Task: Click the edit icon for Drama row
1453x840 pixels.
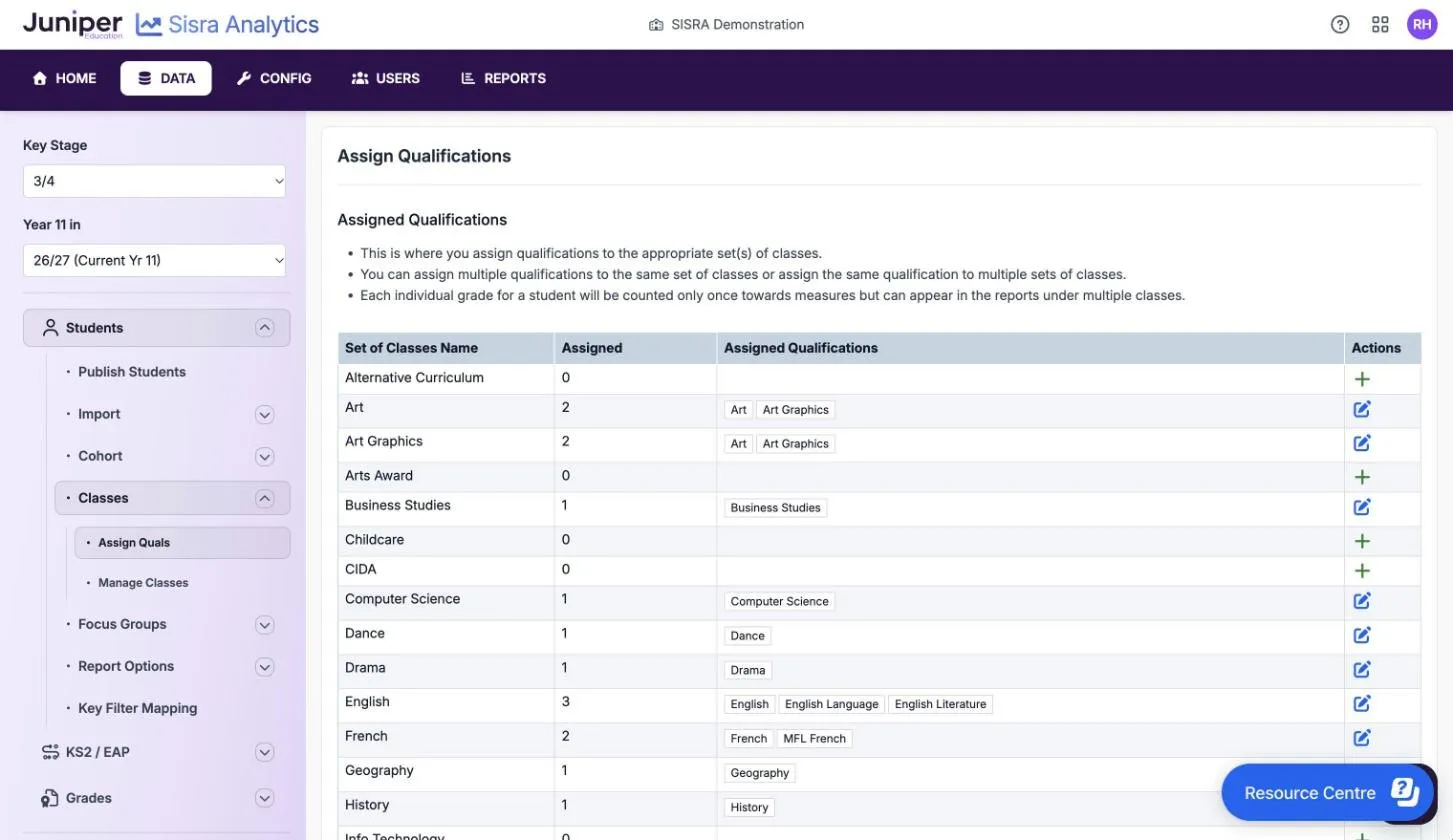Action: (1361, 670)
